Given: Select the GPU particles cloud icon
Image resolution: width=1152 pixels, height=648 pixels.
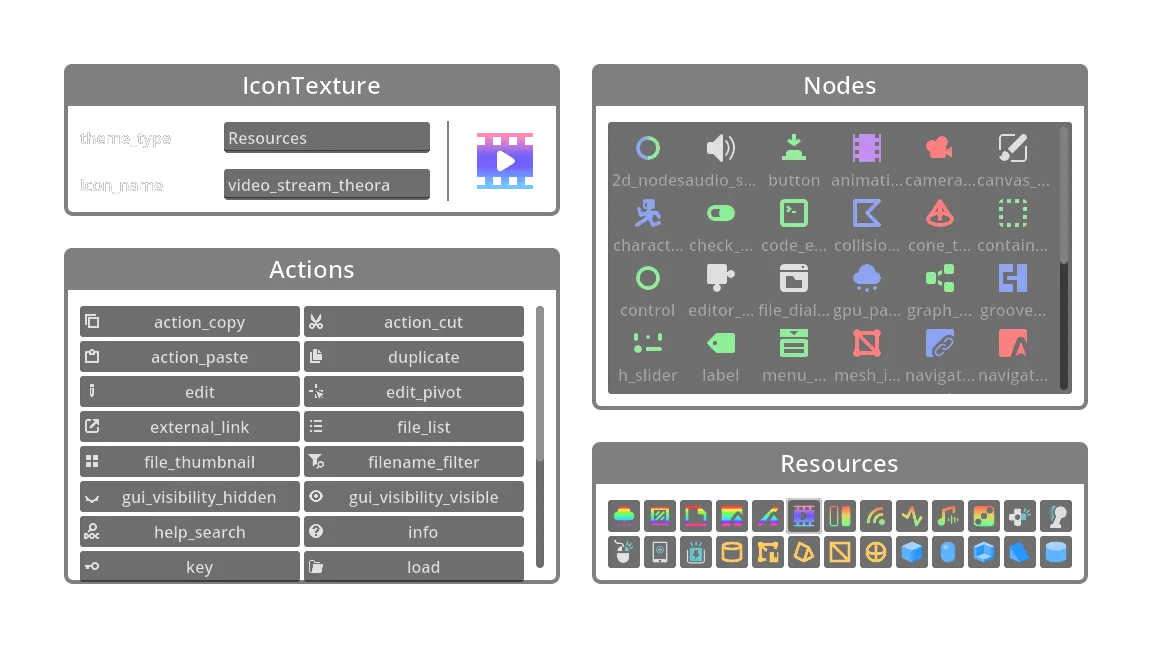Looking at the screenshot, I should [866, 278].
